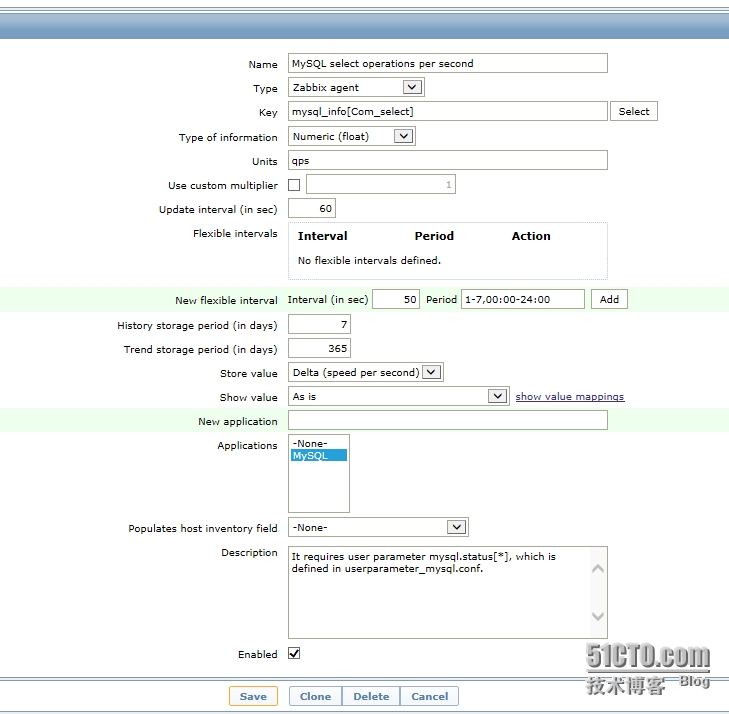Click the Period column header in Flexible intervals
The height and width of the screenshot is (714, 729).
434,236
